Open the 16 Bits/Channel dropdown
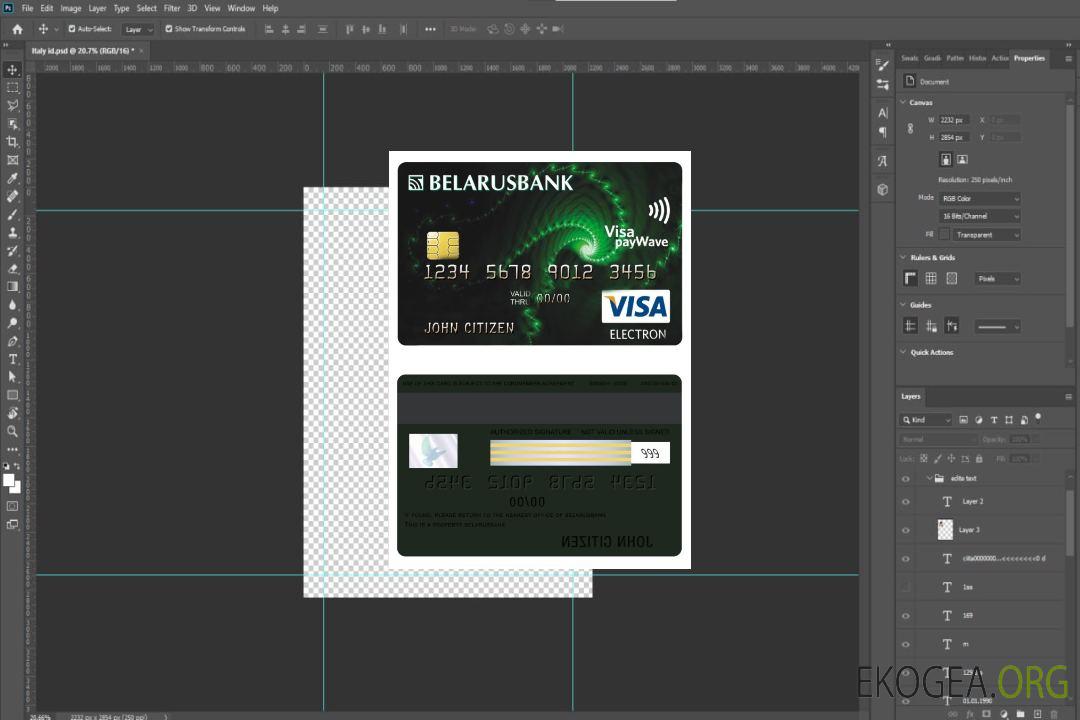This screenshot has width=1080, height=720. click(979, 216)
